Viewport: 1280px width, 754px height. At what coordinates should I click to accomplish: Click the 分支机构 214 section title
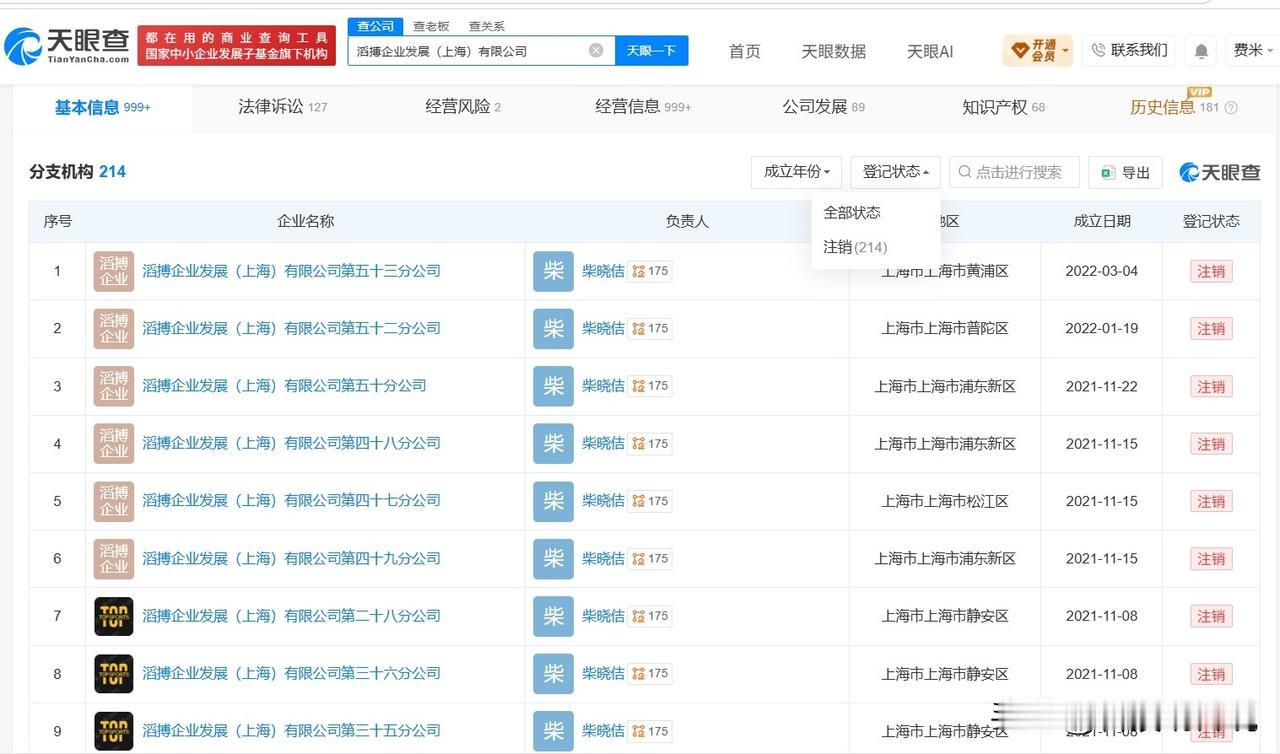click(78, 172)
